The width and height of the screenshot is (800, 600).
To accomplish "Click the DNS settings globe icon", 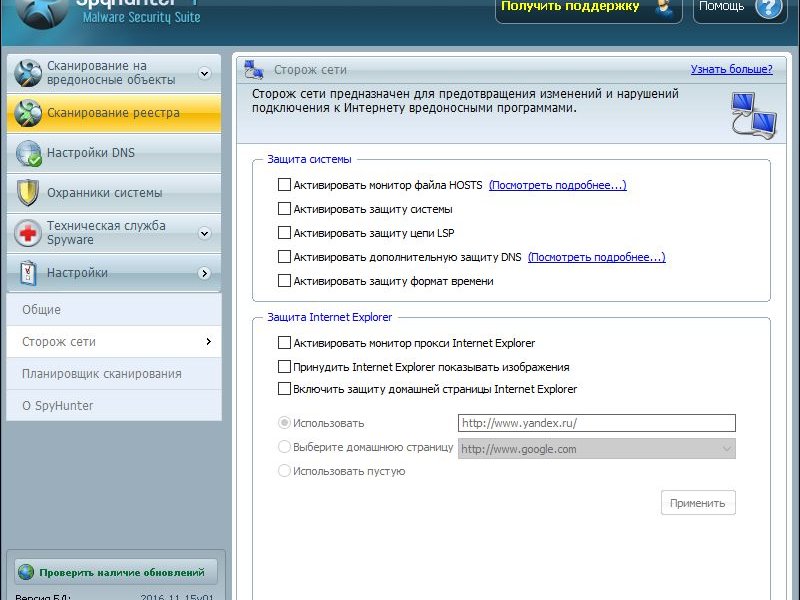I will coord(28,153).
